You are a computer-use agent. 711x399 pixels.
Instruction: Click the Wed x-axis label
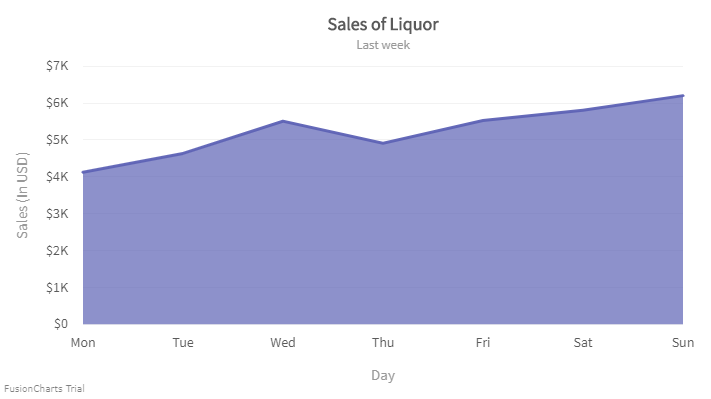point(283,342)
